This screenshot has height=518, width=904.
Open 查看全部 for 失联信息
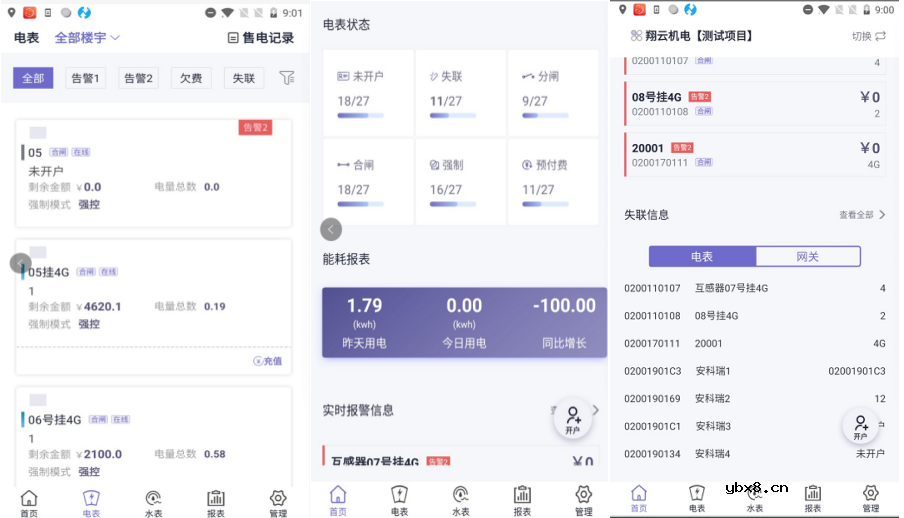click(x=862, y=215)
